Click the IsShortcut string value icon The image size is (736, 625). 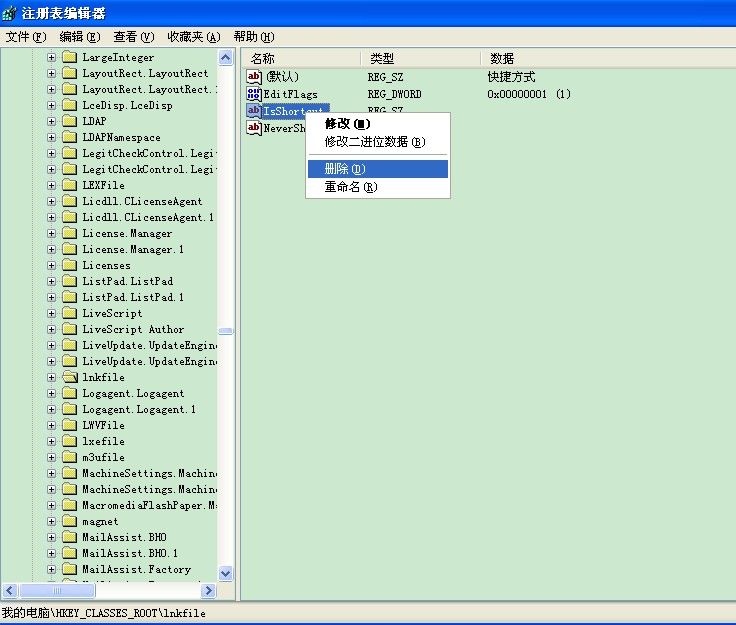click(x=254, y=111)
